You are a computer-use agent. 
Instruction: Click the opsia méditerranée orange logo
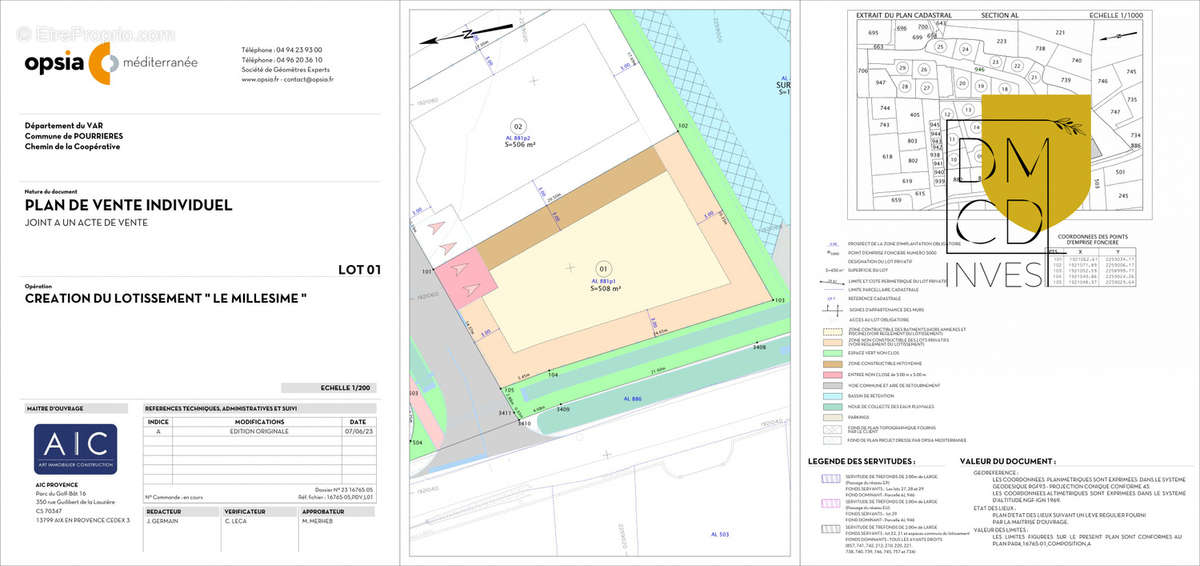point(100,63)
